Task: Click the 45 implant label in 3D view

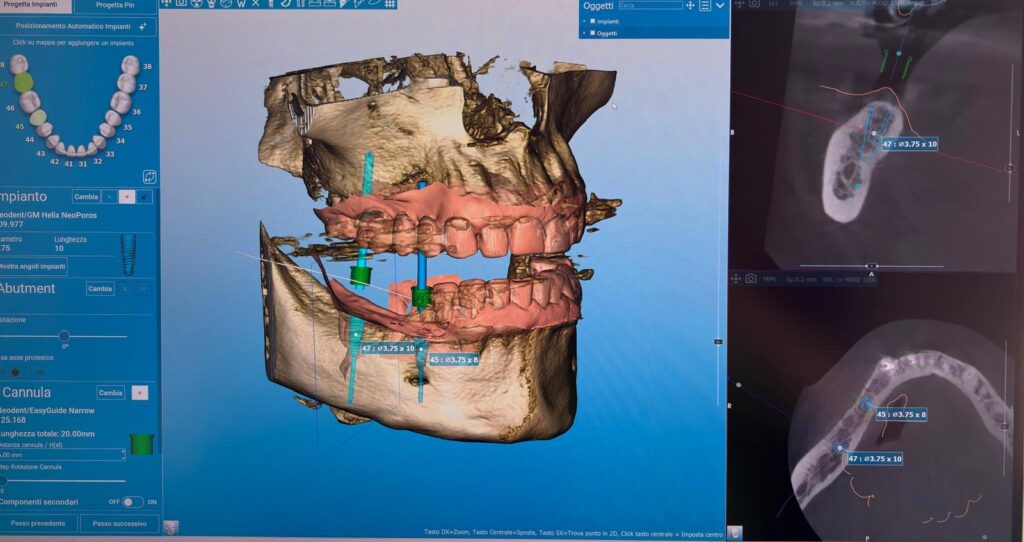Action: (453, 359)
